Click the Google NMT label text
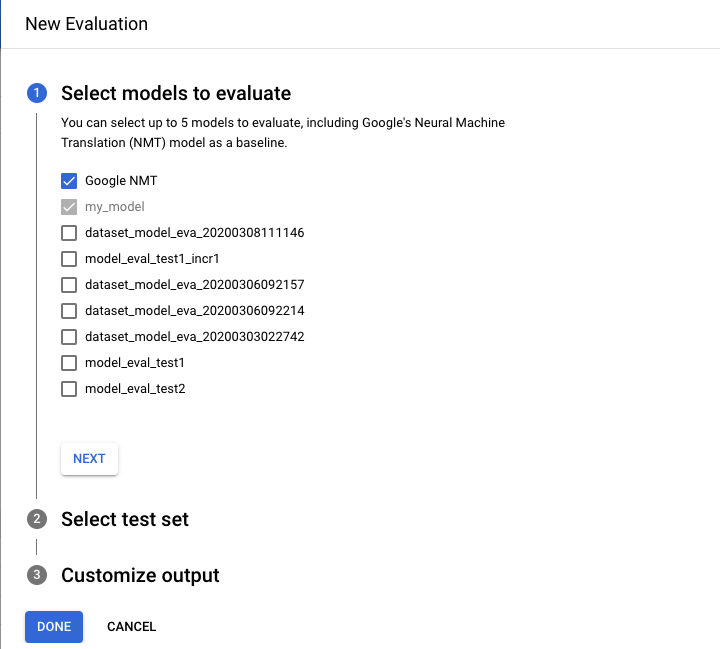Viewport: 720px width, 649px height. pos(121,181)
